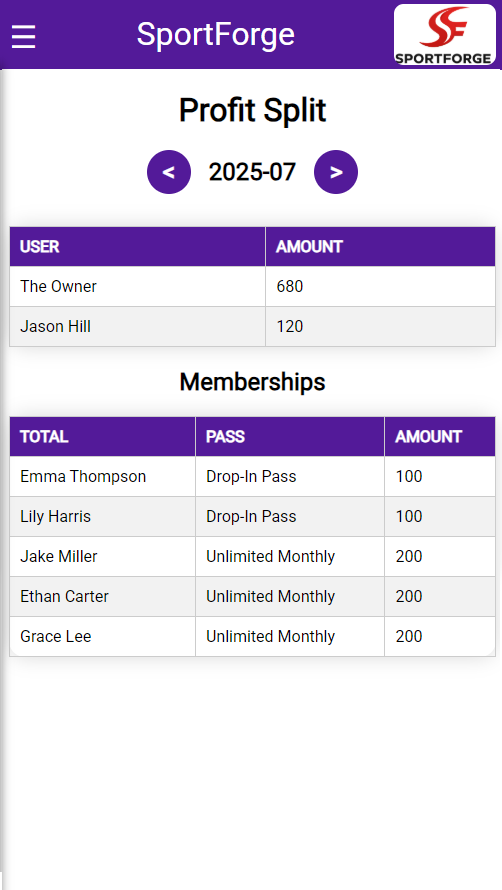
Task: Click the SportForge logo image
Action: [445, 35]
